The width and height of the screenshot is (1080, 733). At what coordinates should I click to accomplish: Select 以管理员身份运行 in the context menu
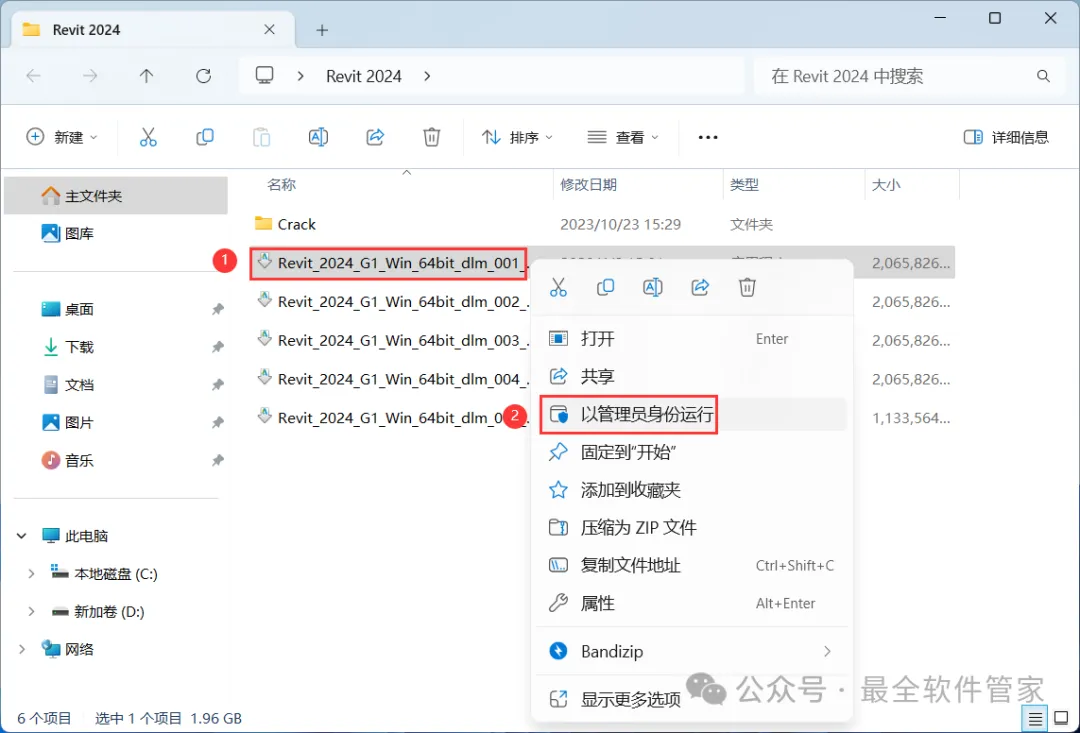click(x=691, y=414)
